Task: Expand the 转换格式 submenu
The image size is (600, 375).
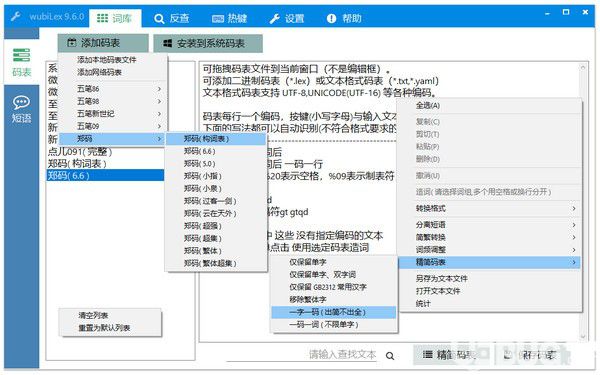Action: pyautogui.click(x=489, y=209)
